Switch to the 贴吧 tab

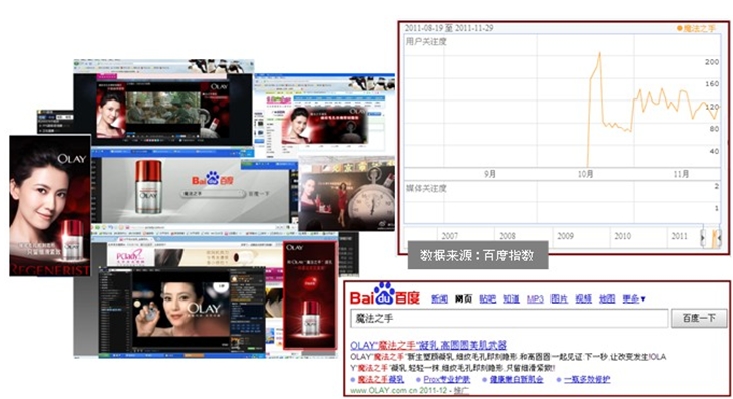pos(487,299)
